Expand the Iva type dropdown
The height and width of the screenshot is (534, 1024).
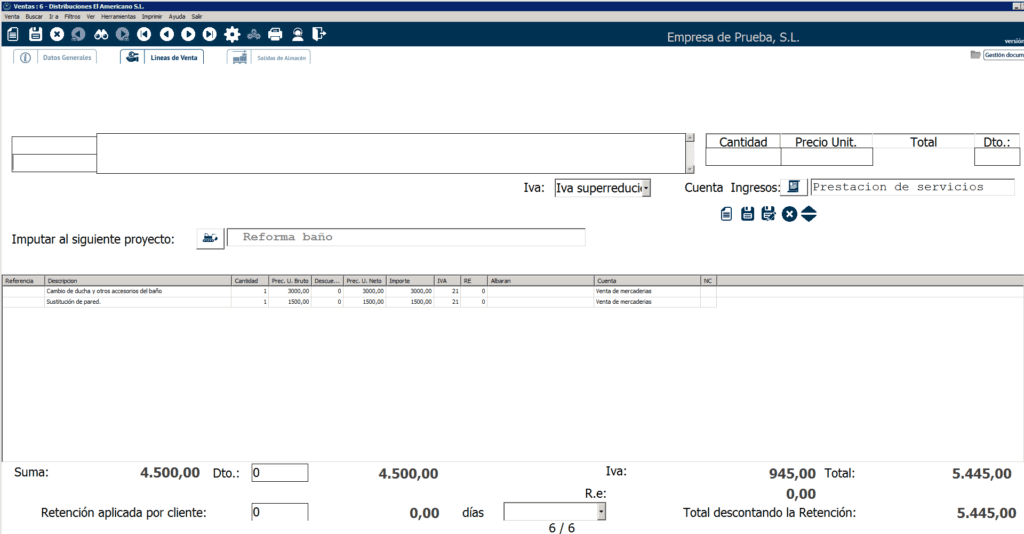coord(646,188)
